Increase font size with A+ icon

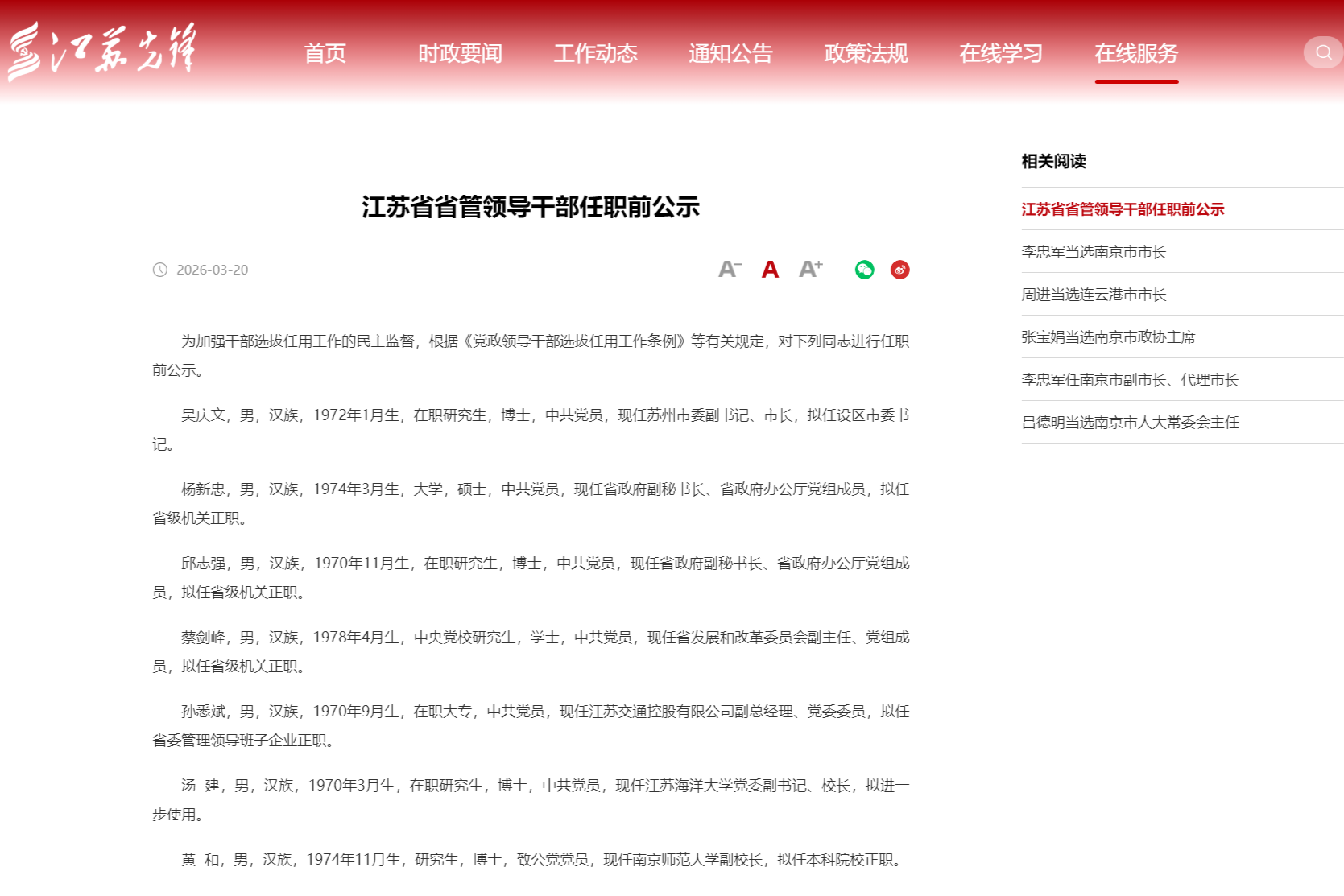tap(810, 270)
